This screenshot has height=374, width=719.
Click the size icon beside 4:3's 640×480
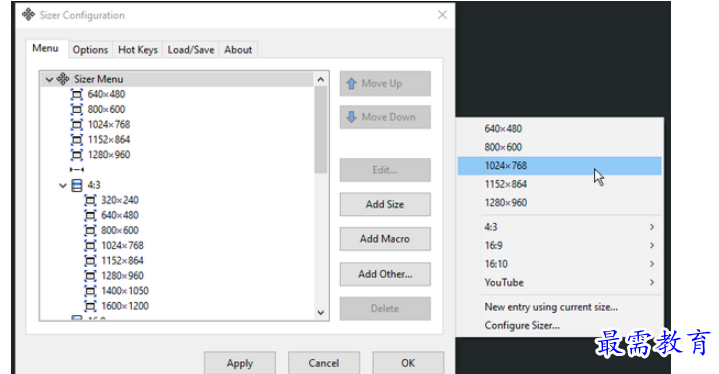[x=90, y=215]
